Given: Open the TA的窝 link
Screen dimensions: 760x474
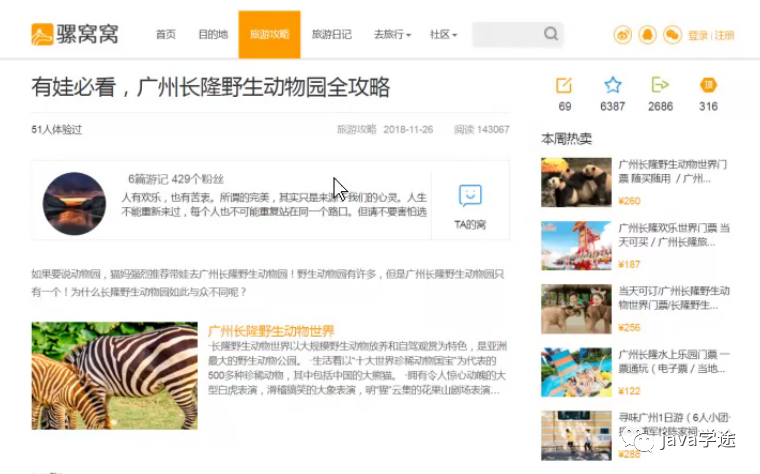Looking at the screenshot, I should pyautogui.click(x=470, y=225).
